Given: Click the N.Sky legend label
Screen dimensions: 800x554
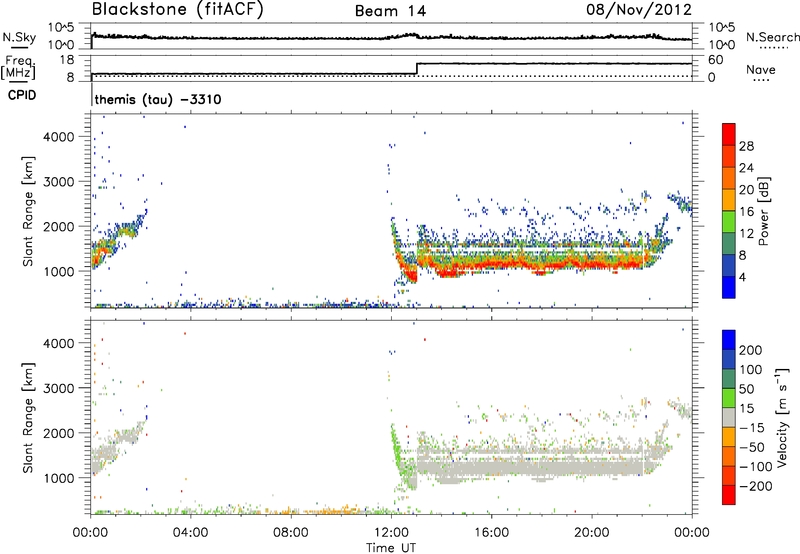Looking at the screenshot, I should click(19, 37).
